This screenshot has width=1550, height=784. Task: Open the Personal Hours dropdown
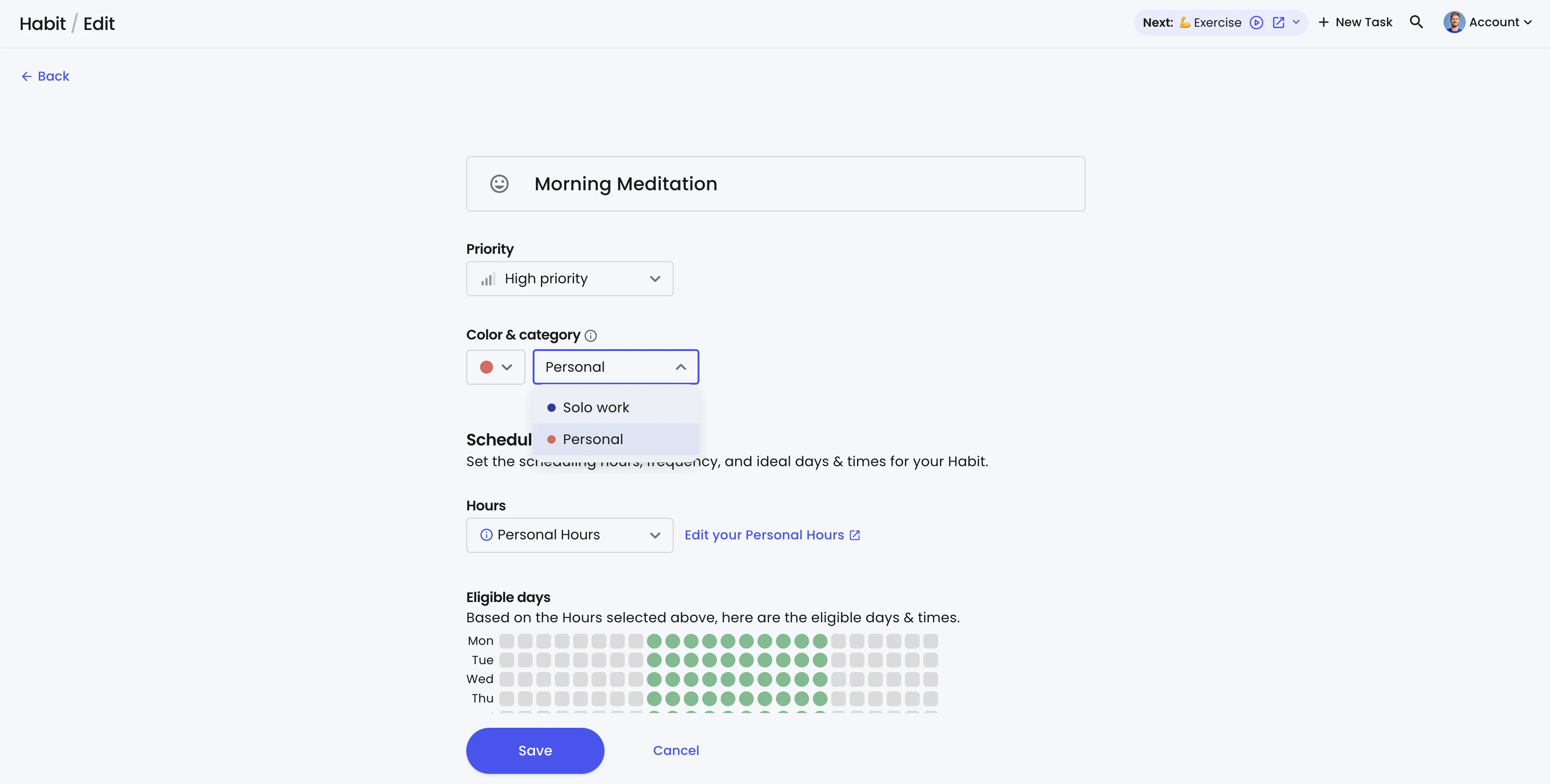[x=569, y=535]
